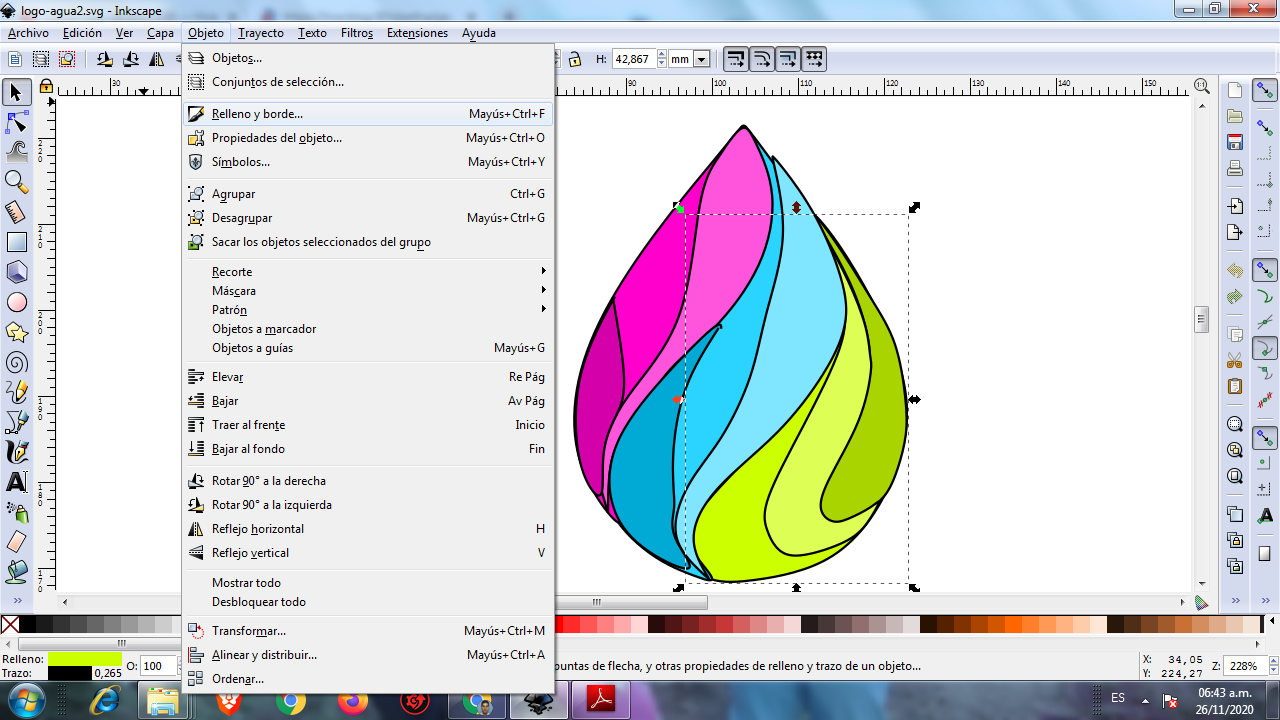Image resolution: width=1280 pixels, height=720 pixels.
Task: Open the Extensiones menu
Action: [x=417, y=33]
